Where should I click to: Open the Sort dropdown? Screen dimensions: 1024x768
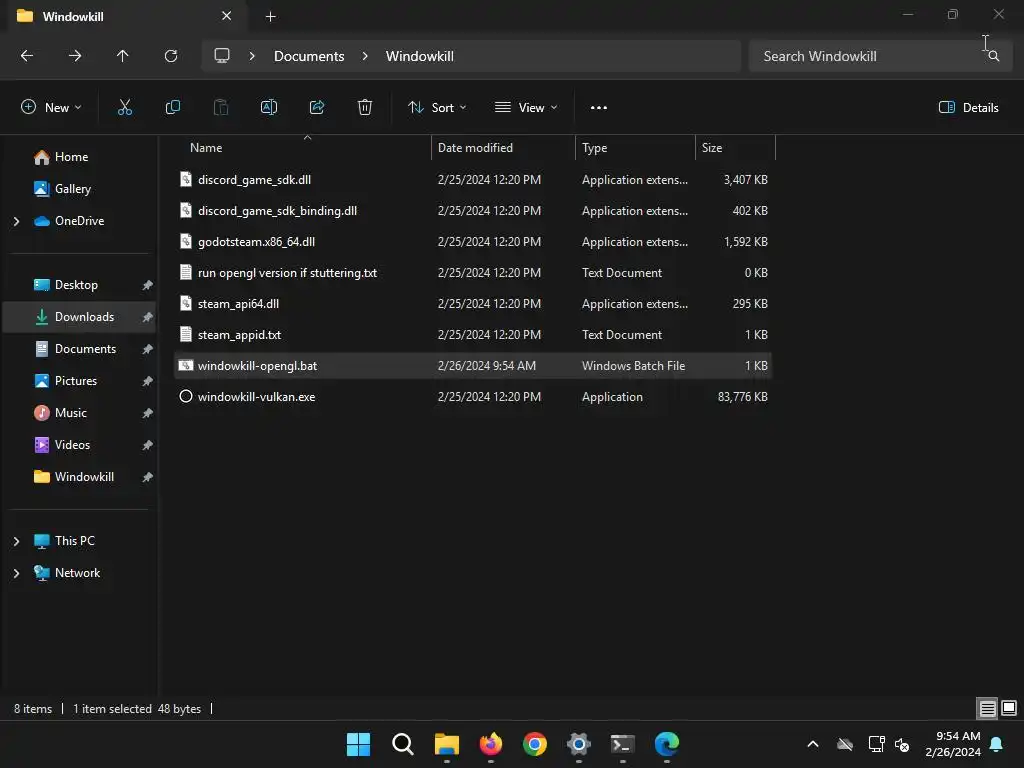click(x=437, y=108)
